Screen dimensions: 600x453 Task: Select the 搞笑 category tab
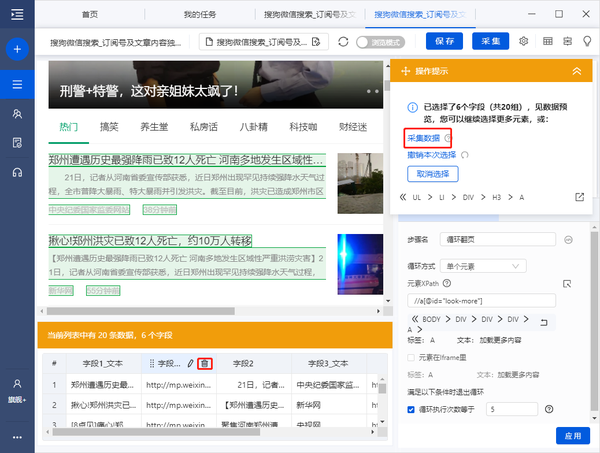(109, 127)
